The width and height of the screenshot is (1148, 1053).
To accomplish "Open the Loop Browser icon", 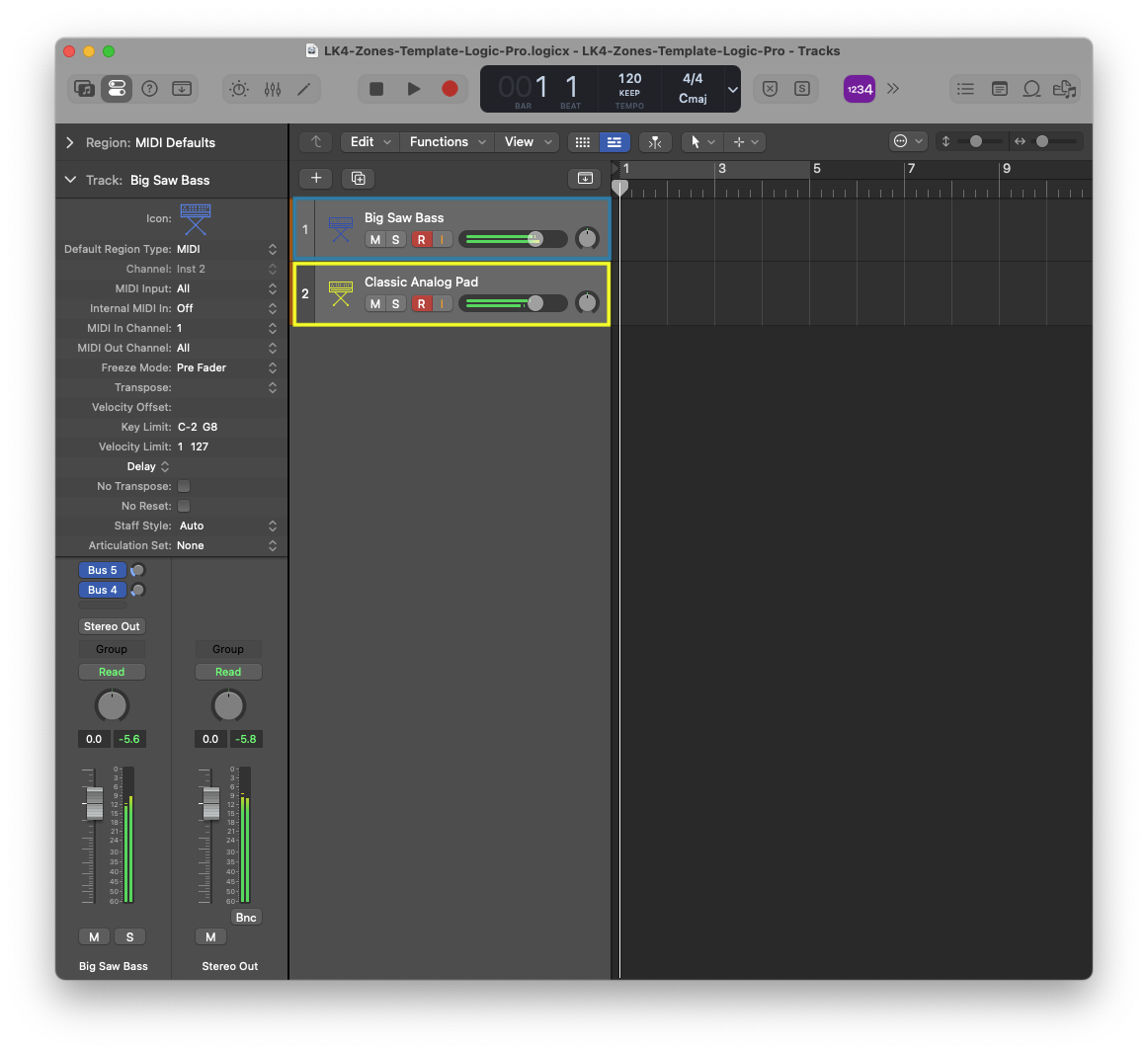I will click(1031, 89).
